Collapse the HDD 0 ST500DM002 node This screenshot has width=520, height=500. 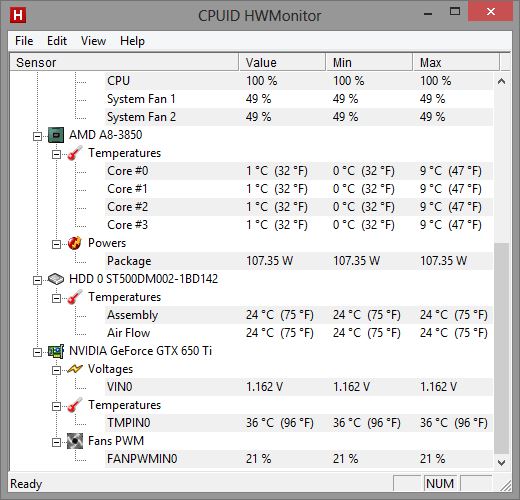click(x=37, y=280)
